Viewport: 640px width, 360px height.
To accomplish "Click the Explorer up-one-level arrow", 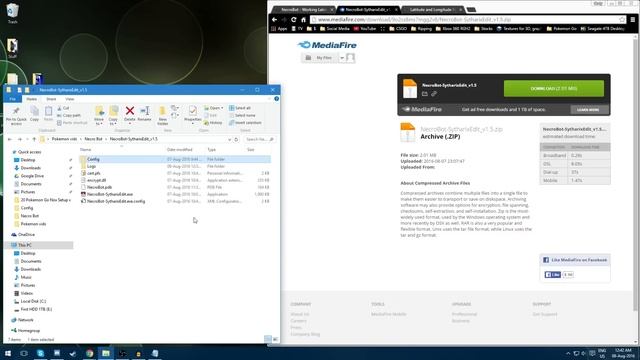I will pos(34,139).
